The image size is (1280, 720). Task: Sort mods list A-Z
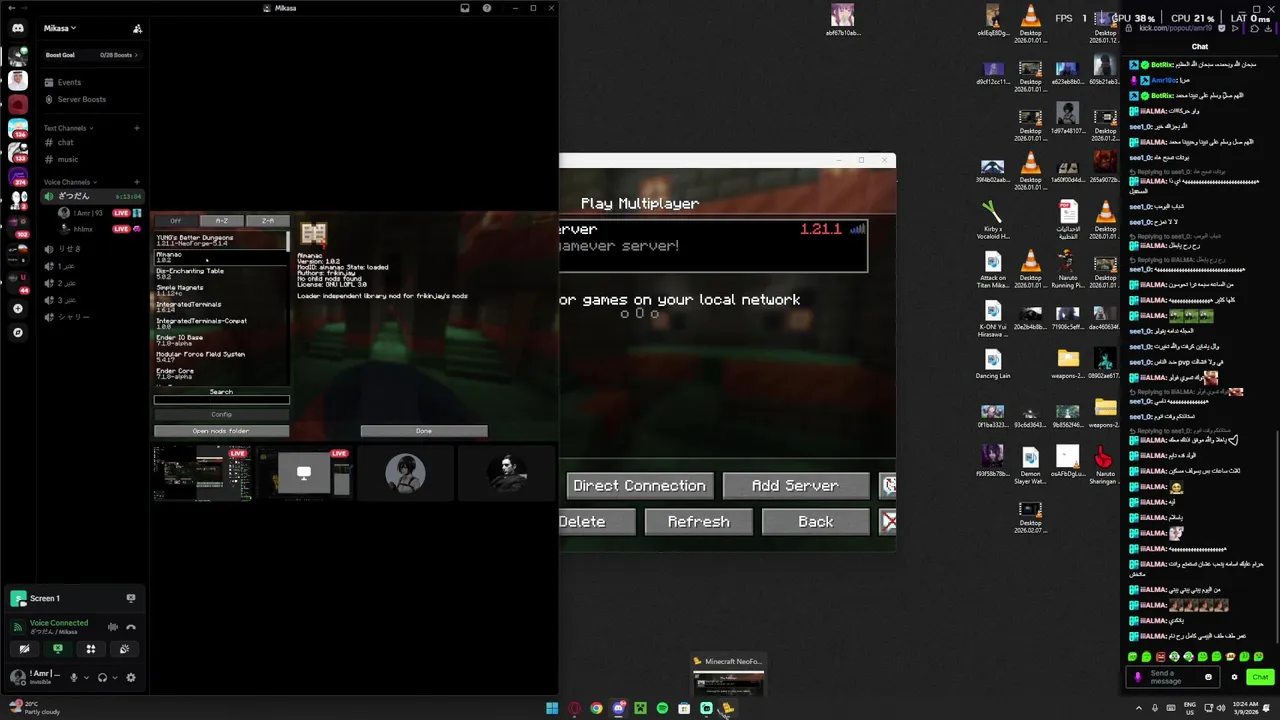(221, 221)
